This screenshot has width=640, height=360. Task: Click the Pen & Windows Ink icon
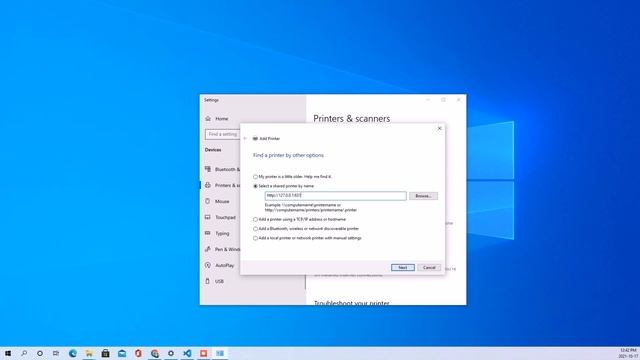[x=208, y=249]
